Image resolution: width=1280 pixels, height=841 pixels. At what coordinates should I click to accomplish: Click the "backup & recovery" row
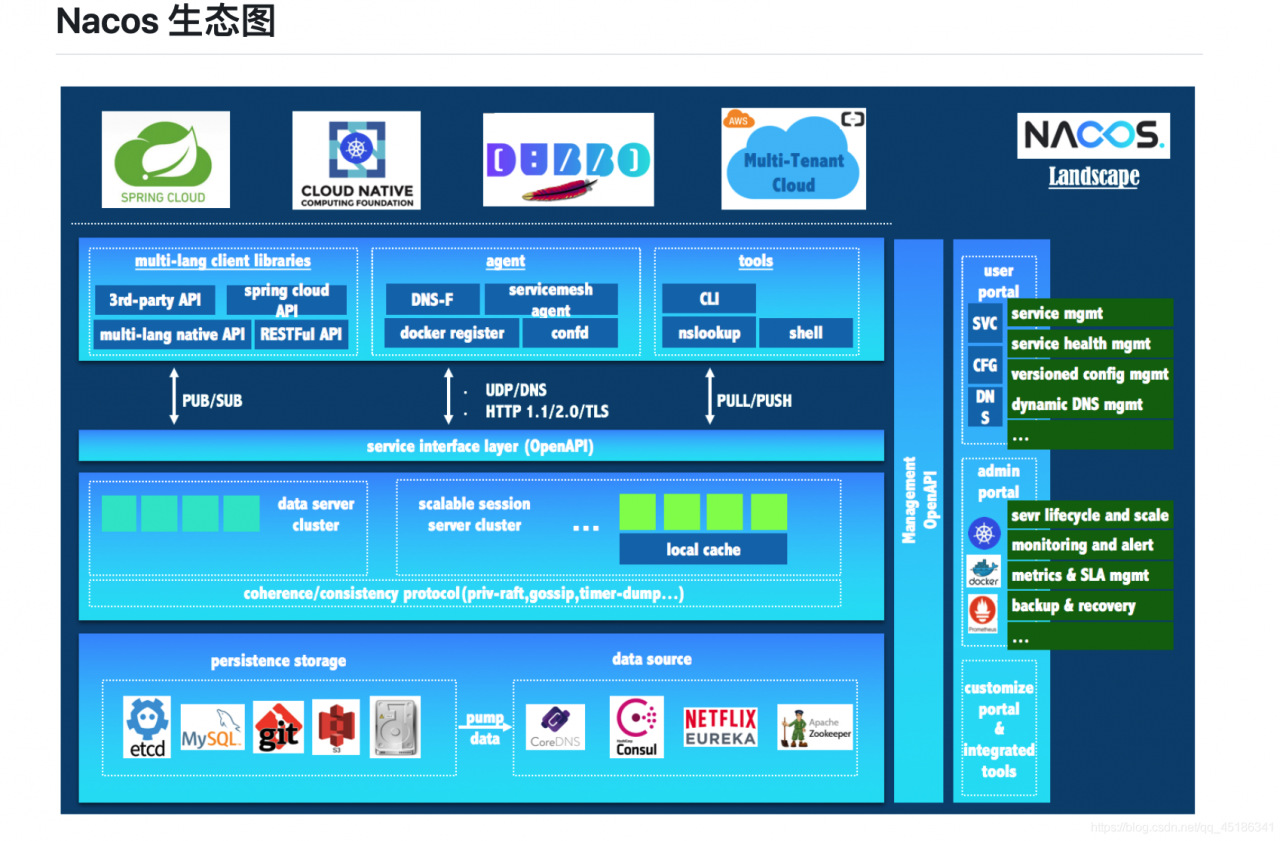(x=1089, y=605)
